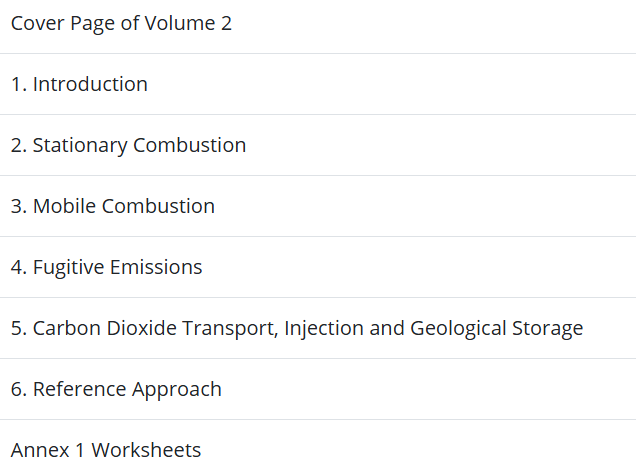Screen dimensions: 636x473
Task: Choose the Reference Approach chapter row
Action: [116, 389]
